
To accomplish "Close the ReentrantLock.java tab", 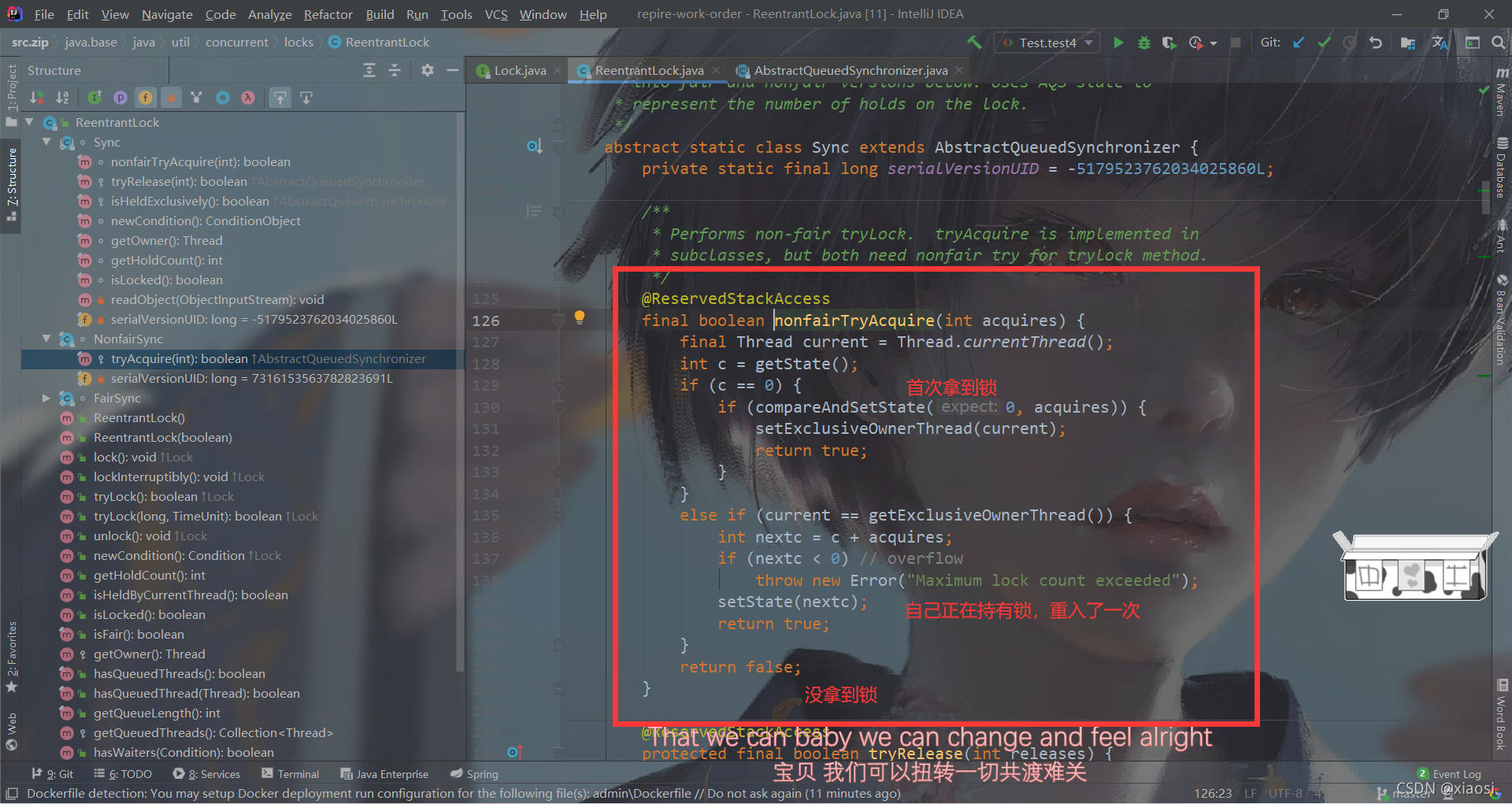I will (x=716, y=71).
